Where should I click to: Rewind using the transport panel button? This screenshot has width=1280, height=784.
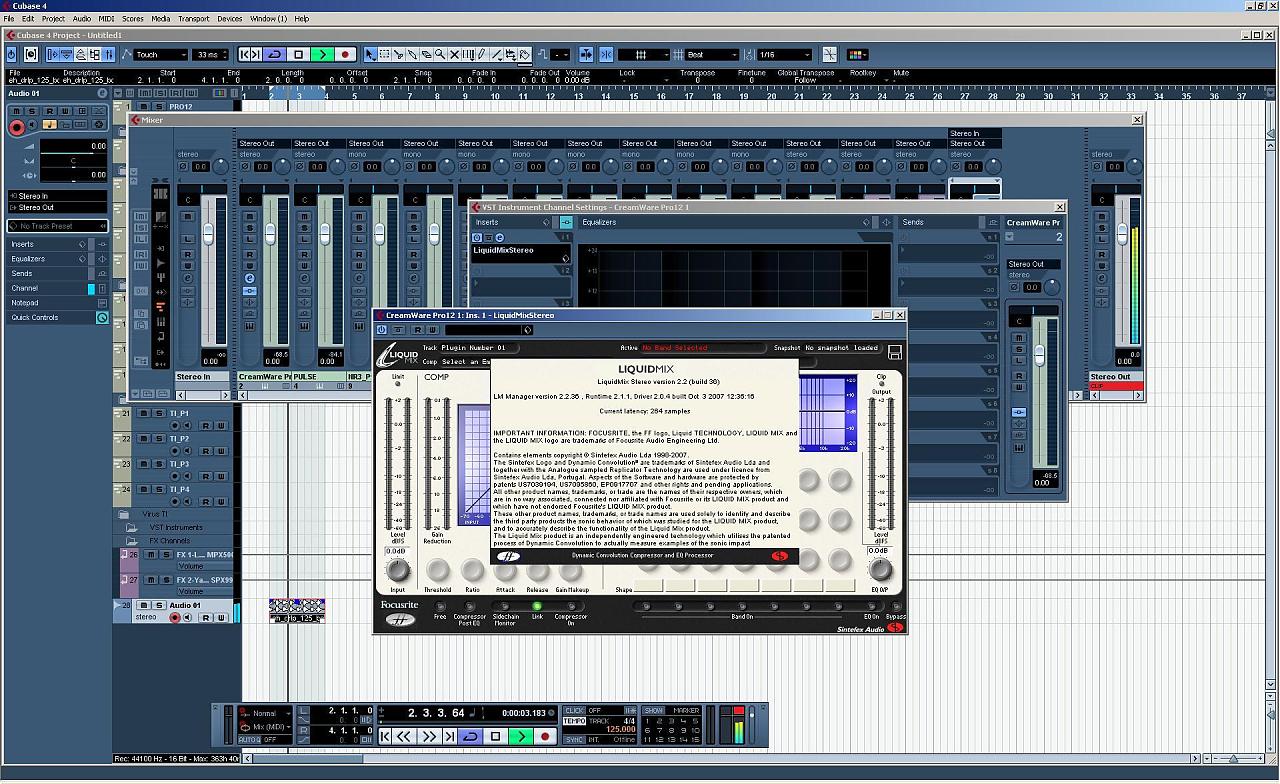click(x=404, y=736)
